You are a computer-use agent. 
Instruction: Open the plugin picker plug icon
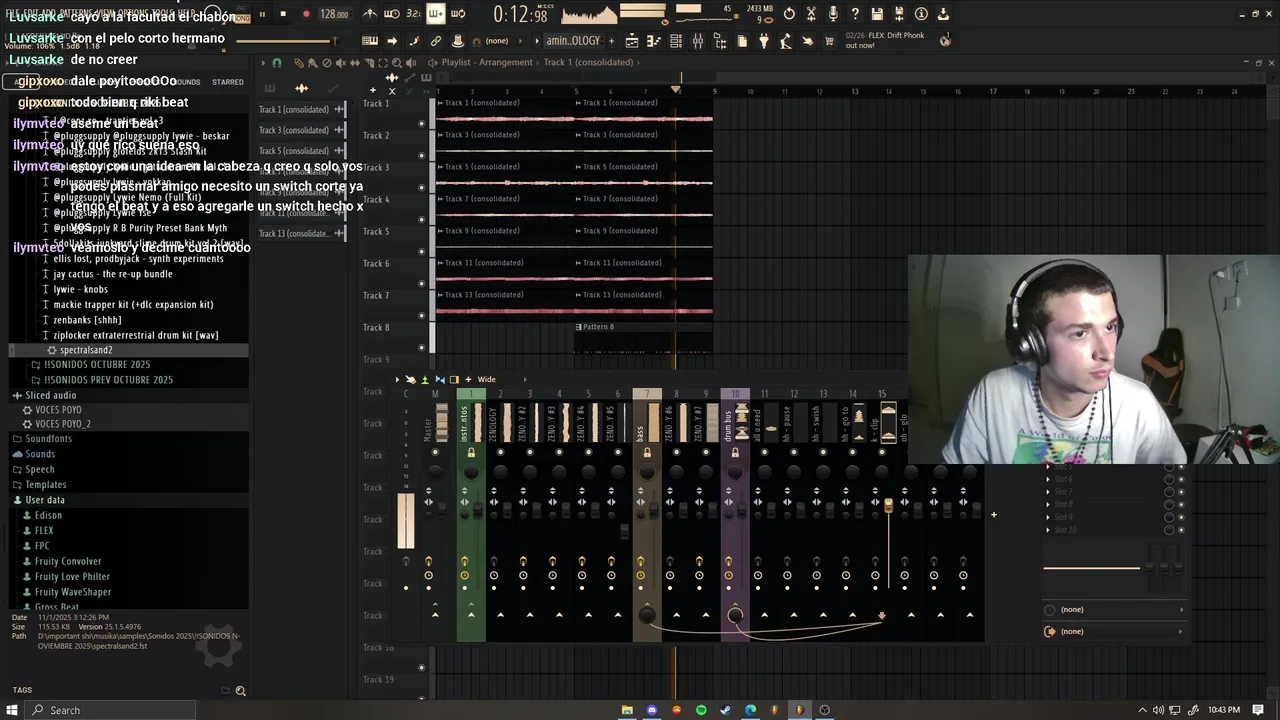tap(764, 41)
